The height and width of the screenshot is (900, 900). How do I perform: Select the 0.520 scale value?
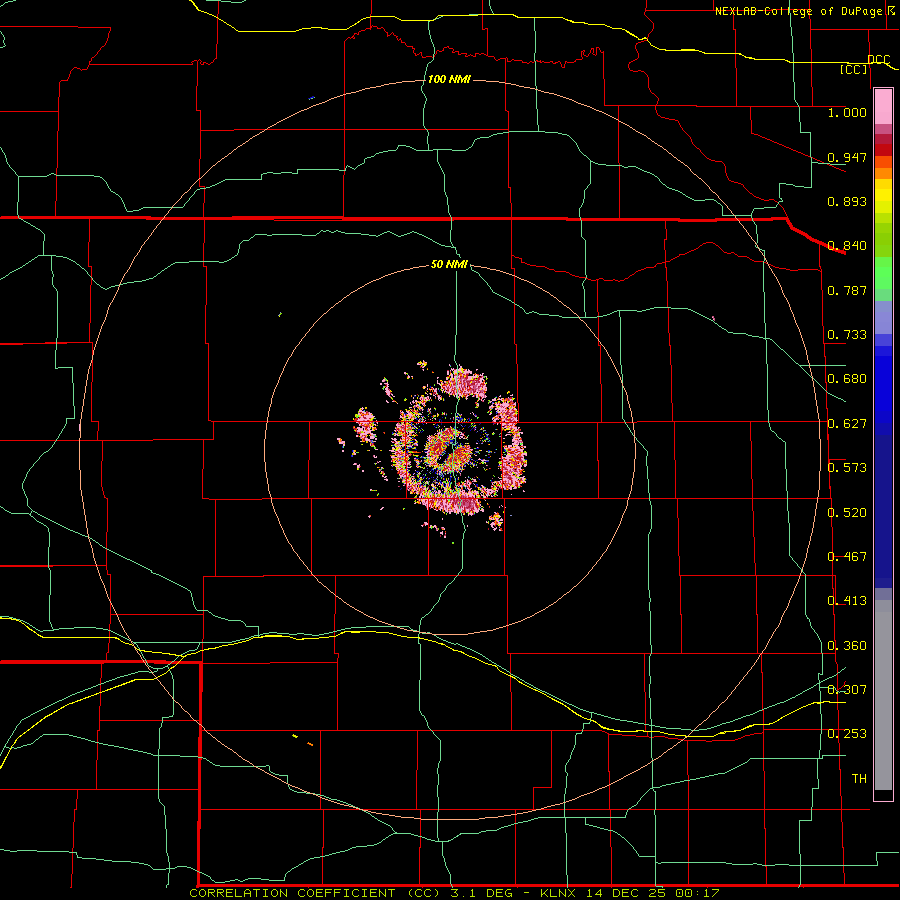pyautogui.click(x=847, y=513)
